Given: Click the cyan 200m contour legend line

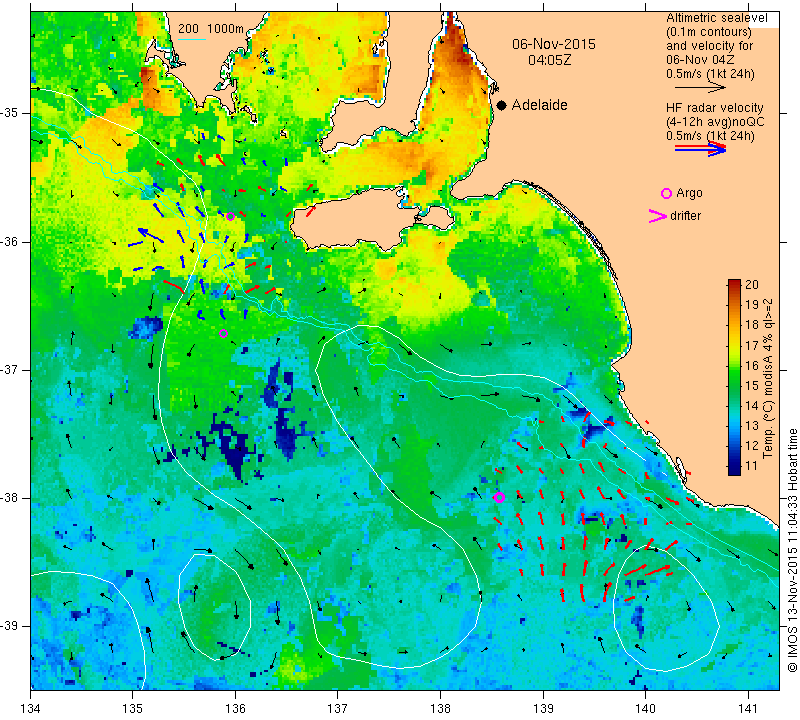Looking at the screenshot, I should pos(192,39).
